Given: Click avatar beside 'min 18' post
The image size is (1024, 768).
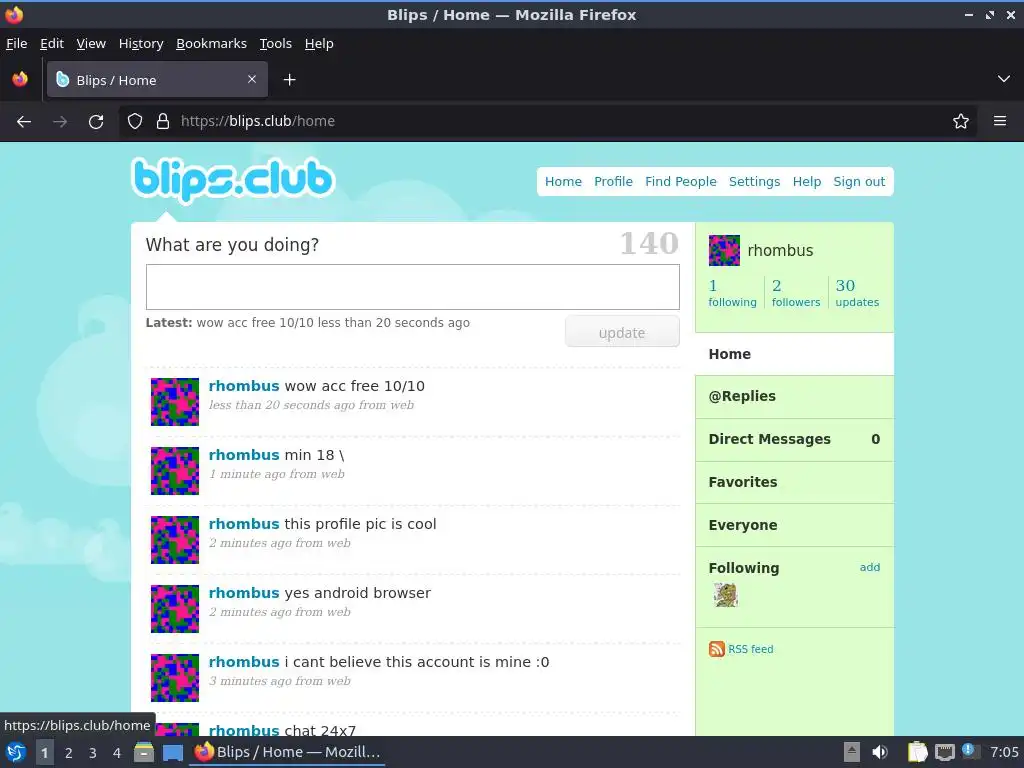Looking at the screenshot, I should (x=175, y=471).
